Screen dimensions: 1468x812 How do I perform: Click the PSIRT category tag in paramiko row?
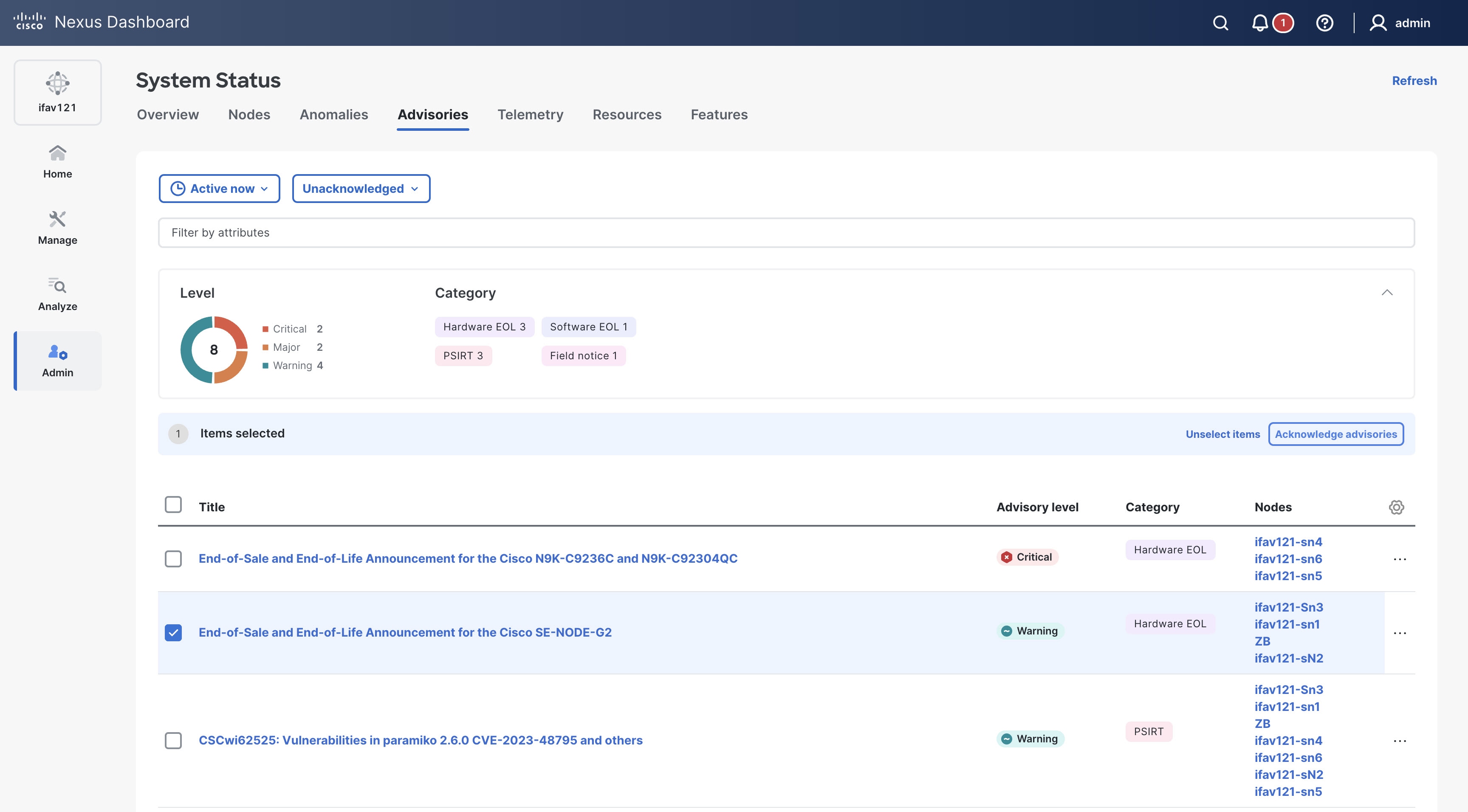click(1148, 732)
